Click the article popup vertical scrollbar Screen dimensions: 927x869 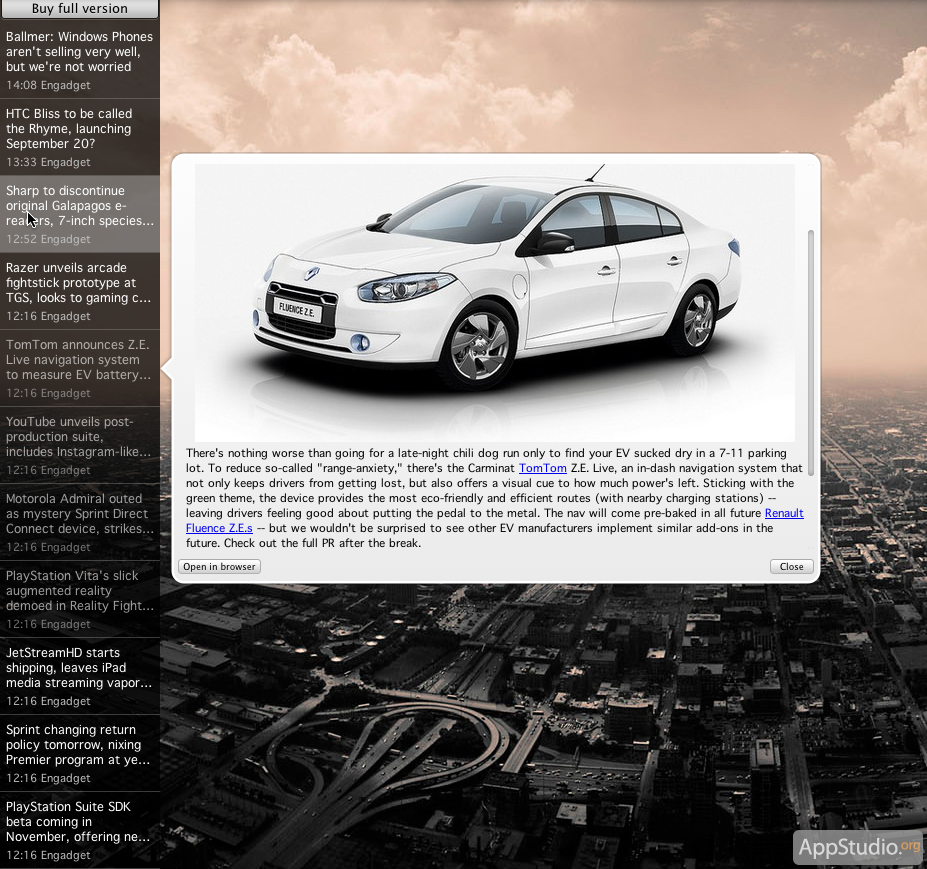pos(811,352)
